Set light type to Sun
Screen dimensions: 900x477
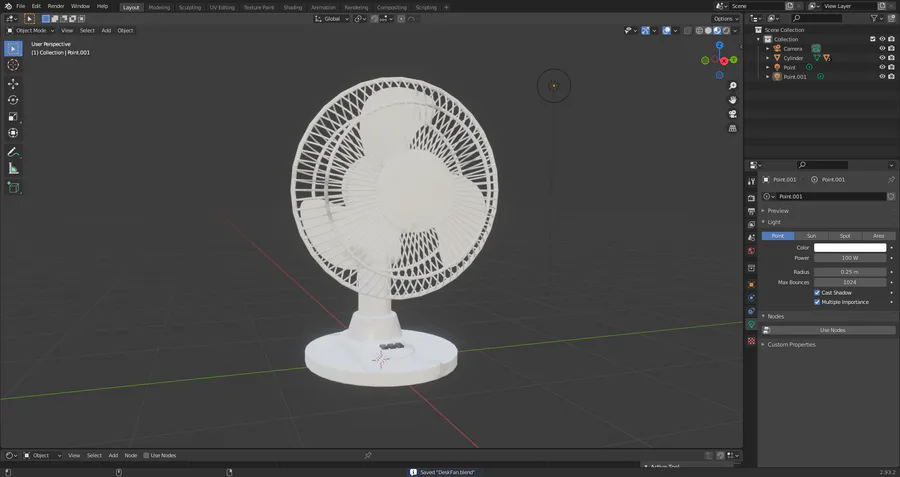812,236
